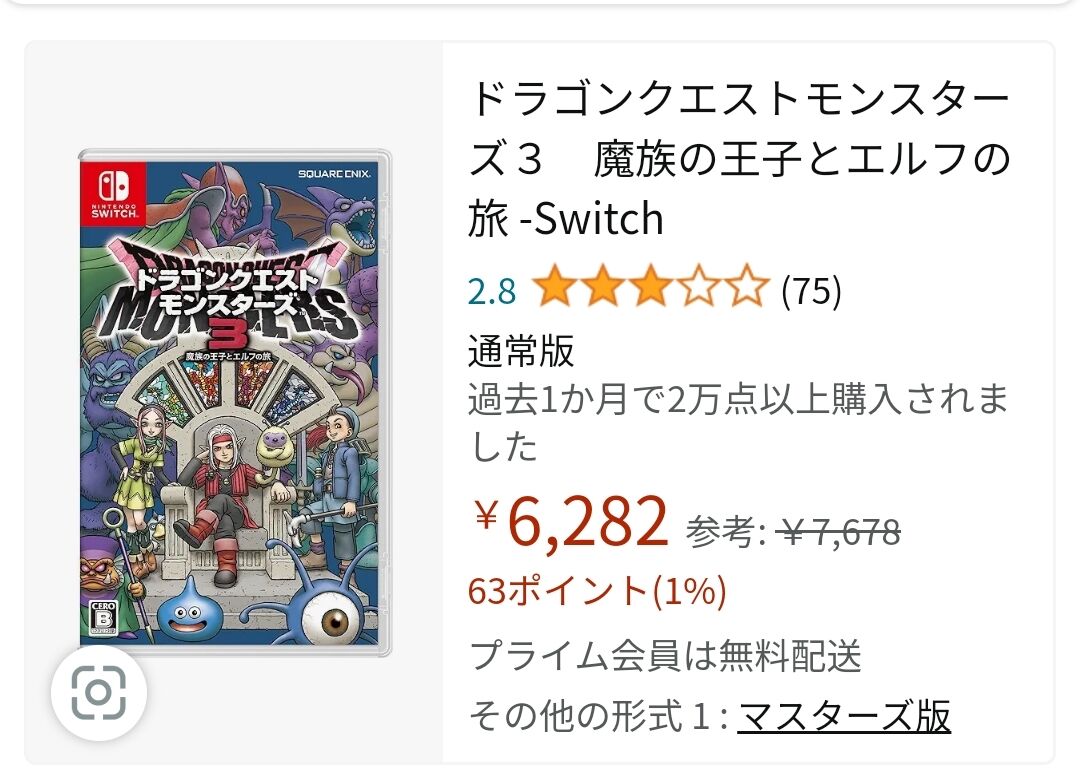Screen dimensions: 1080x769
Task: Click the third filled rating star
Action: pyautogui.click(x=651, y=286)
